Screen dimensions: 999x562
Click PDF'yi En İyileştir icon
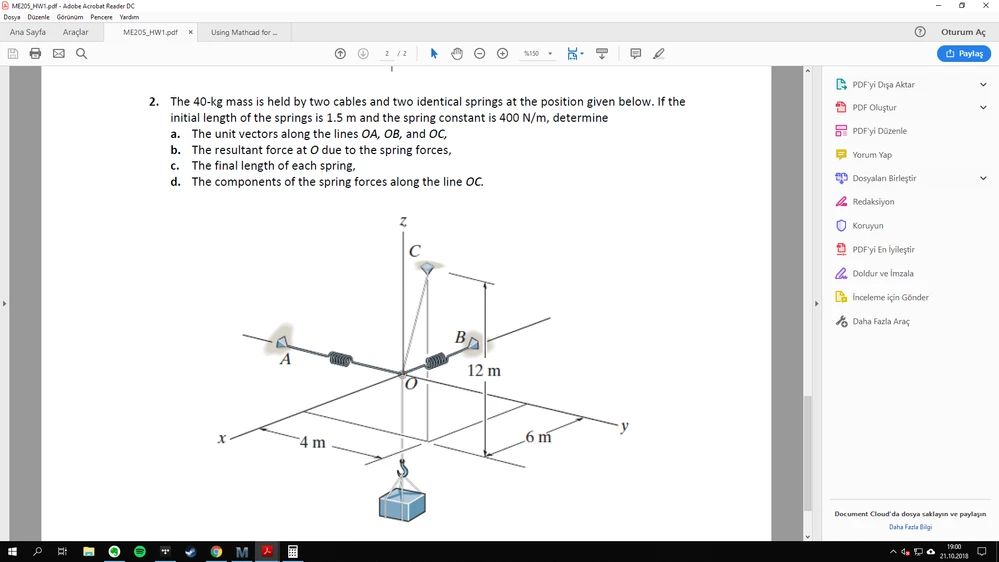(x=841, y=249)
